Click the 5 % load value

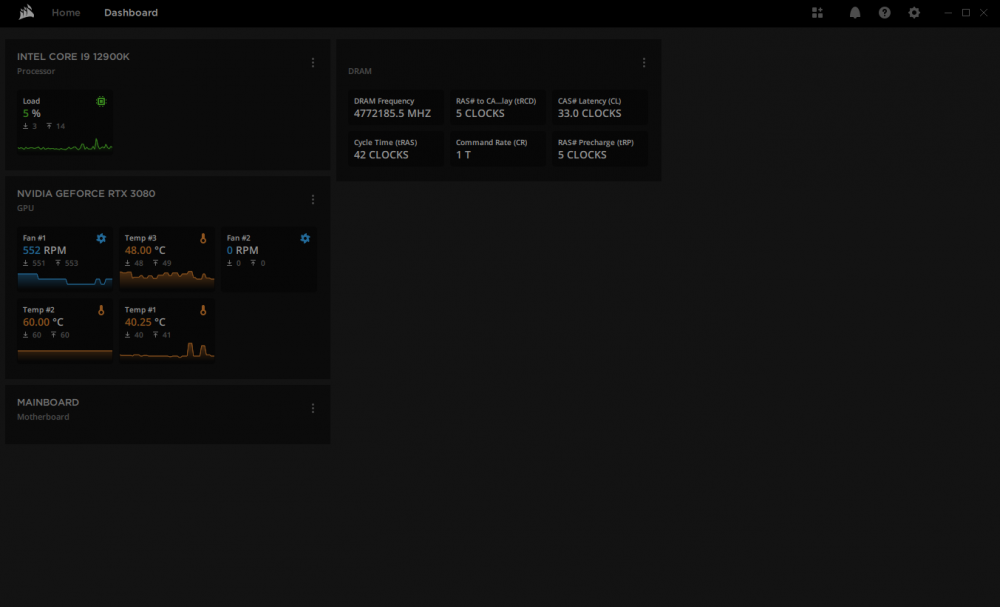point(32,113)
